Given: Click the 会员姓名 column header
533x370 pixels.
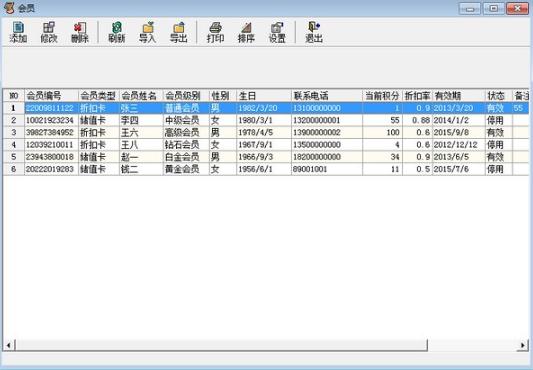Looking at the screenshot, I should (x=141, y=96).
